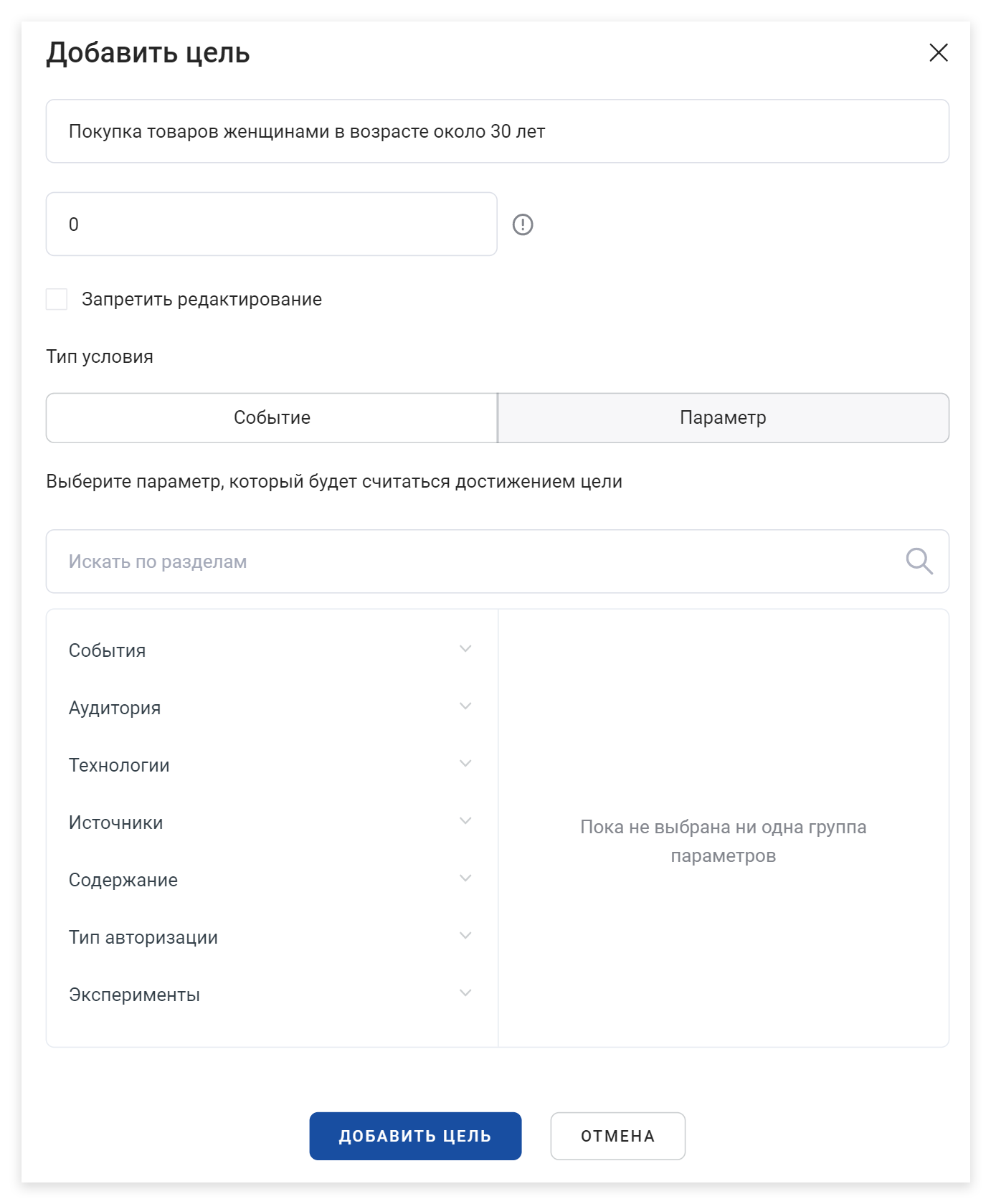This screenshot has height=1204, width=996.
Task: Switch condition type to Событие
Action: [272, 418]
